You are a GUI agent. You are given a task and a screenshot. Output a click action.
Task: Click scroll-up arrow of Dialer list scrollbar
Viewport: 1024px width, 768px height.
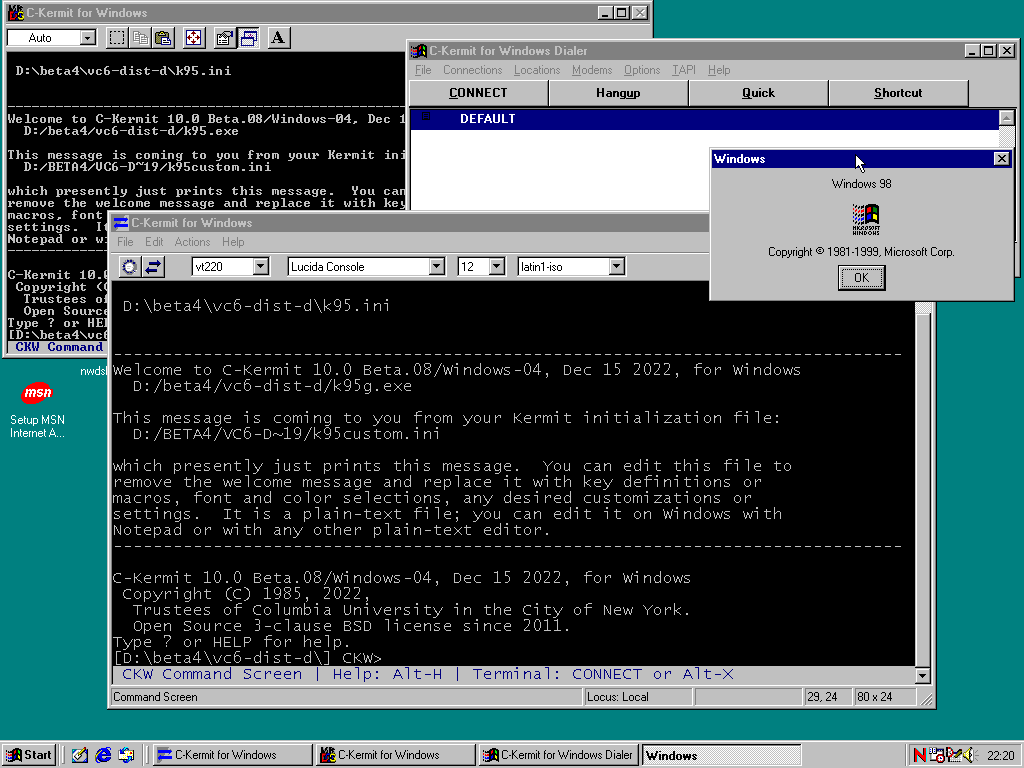pos(1006,118)
